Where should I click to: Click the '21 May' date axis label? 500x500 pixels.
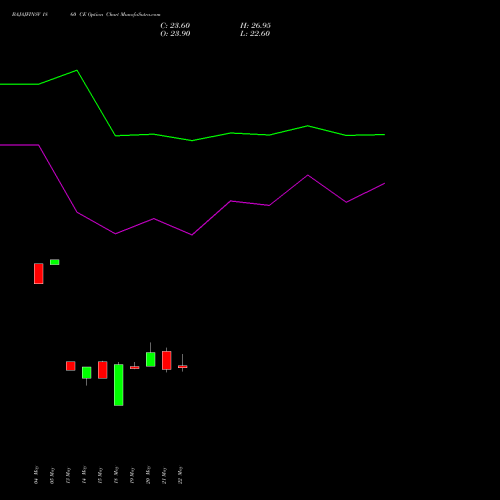click(x=164, y=475)
